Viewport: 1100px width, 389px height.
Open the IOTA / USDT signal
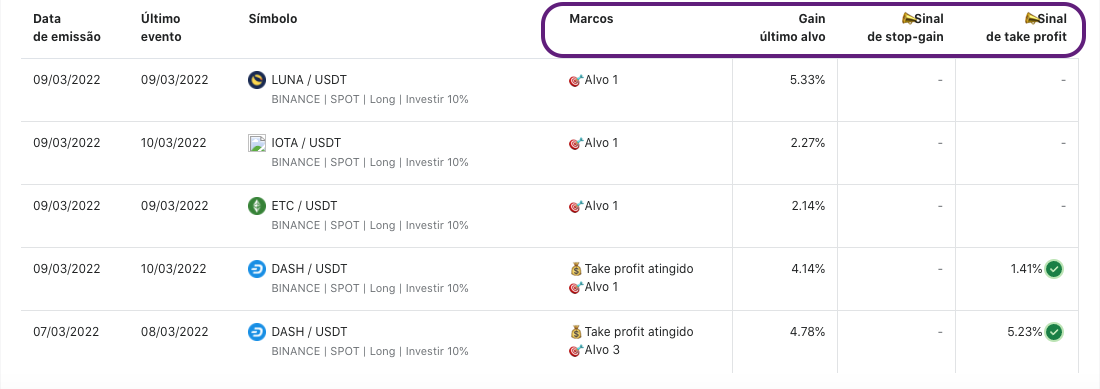click(x=306, y=143)
